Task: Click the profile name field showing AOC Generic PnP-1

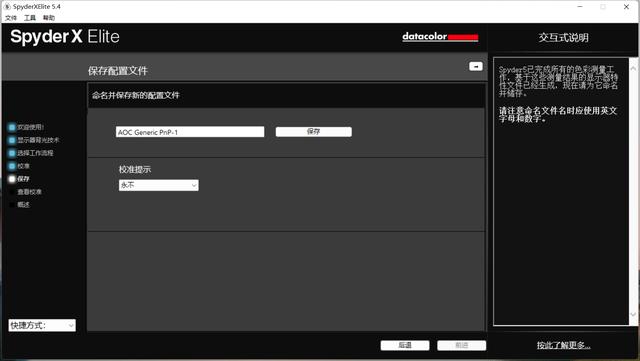Action: pos(190,132)
